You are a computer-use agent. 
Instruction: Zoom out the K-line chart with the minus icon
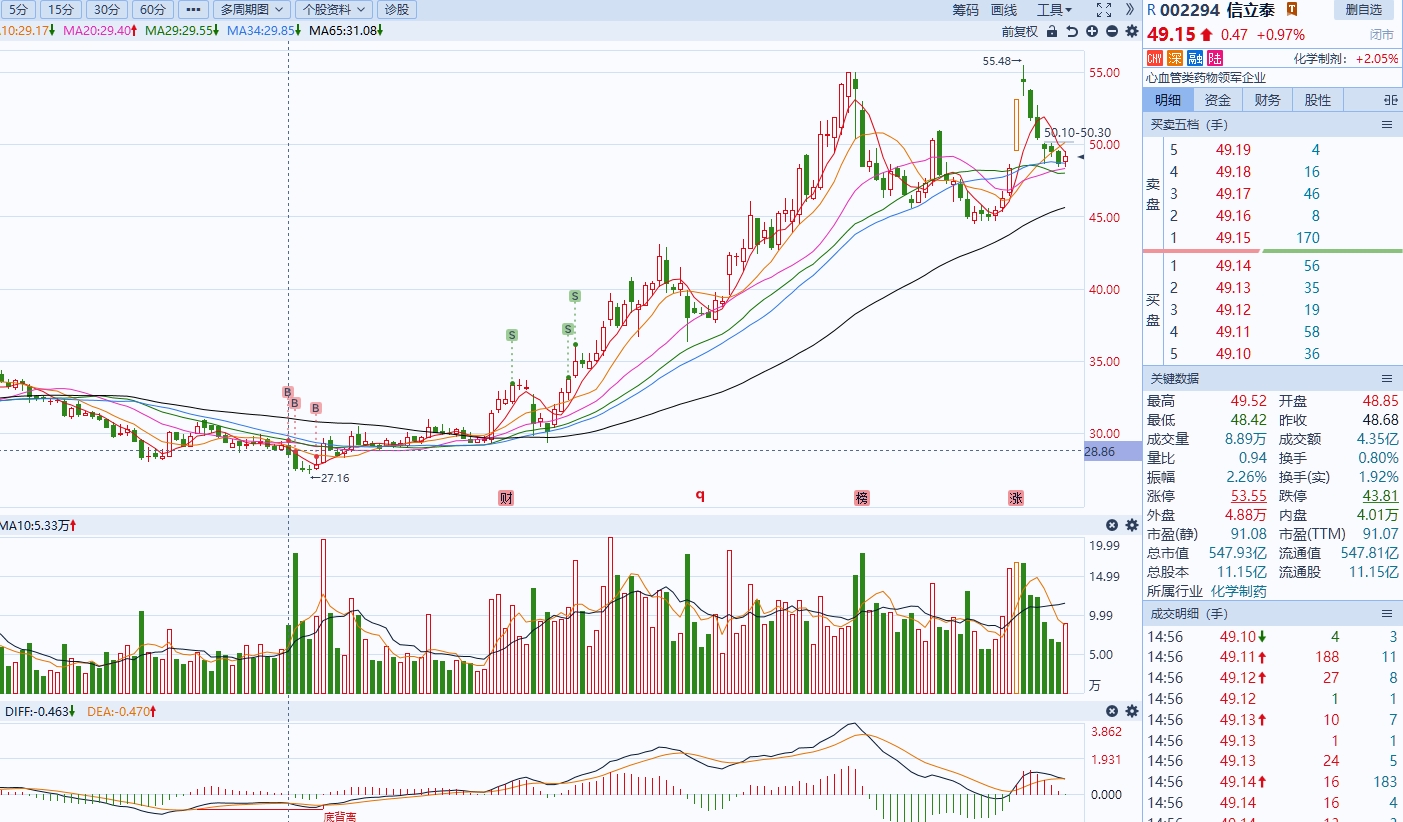click(x=1112, y=31)
